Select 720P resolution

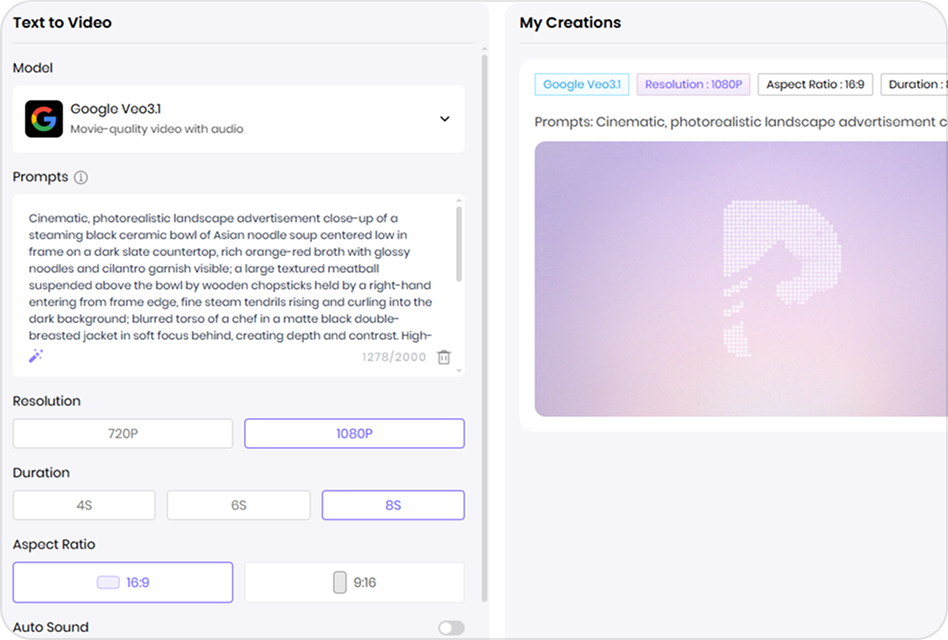123,434
